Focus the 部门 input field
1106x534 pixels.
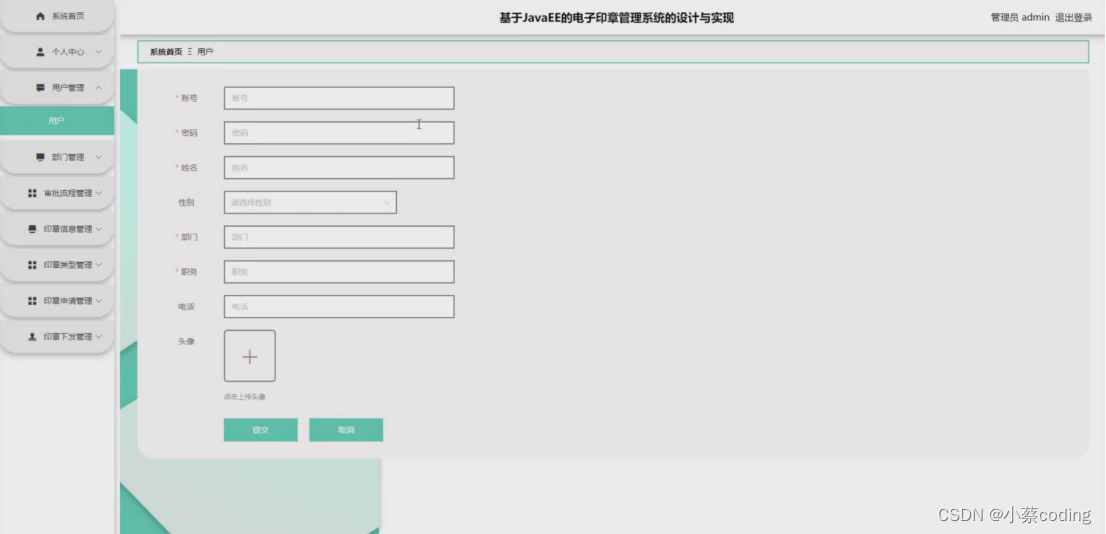coord(339,237)
